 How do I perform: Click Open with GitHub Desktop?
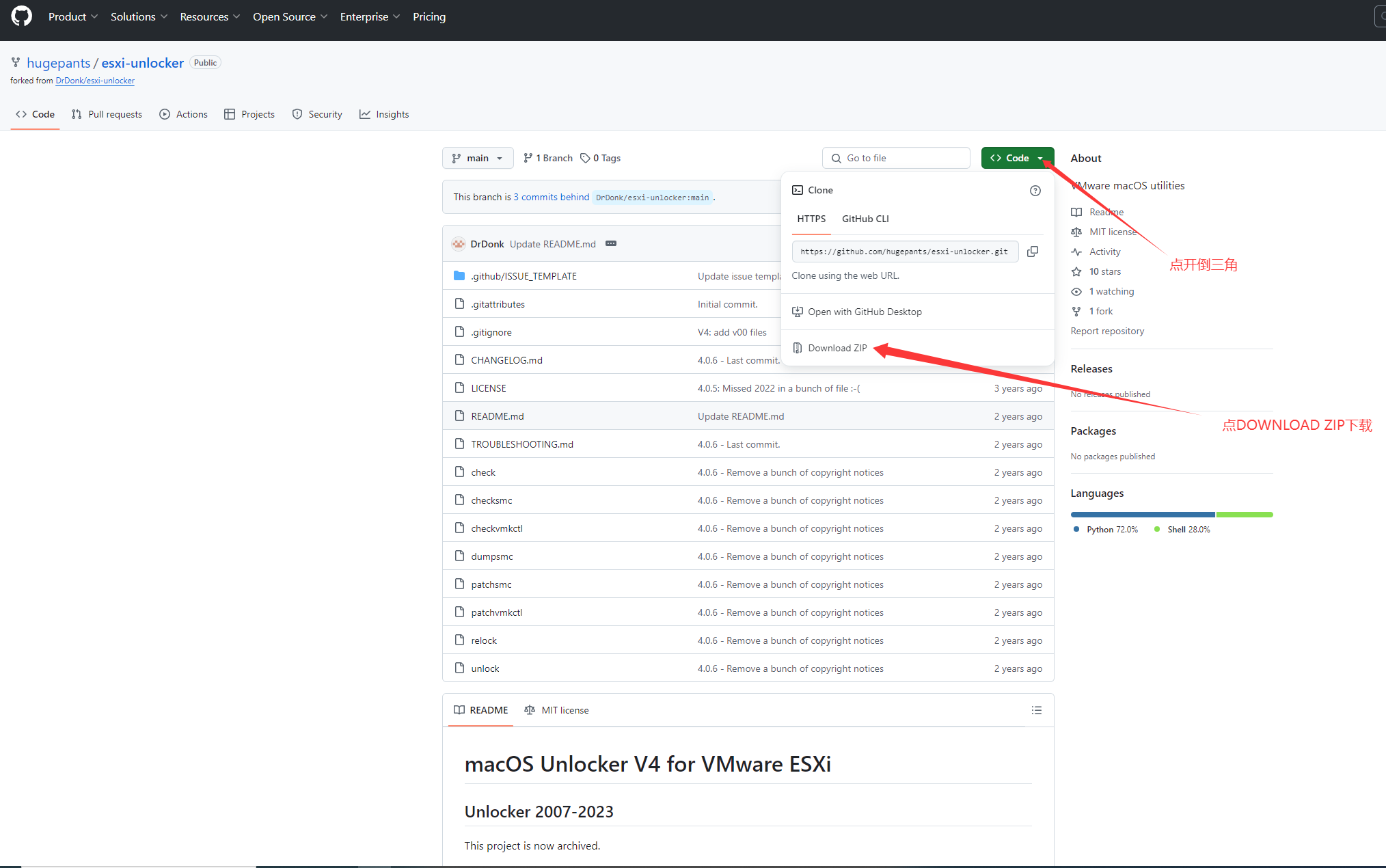click(865, 312)
